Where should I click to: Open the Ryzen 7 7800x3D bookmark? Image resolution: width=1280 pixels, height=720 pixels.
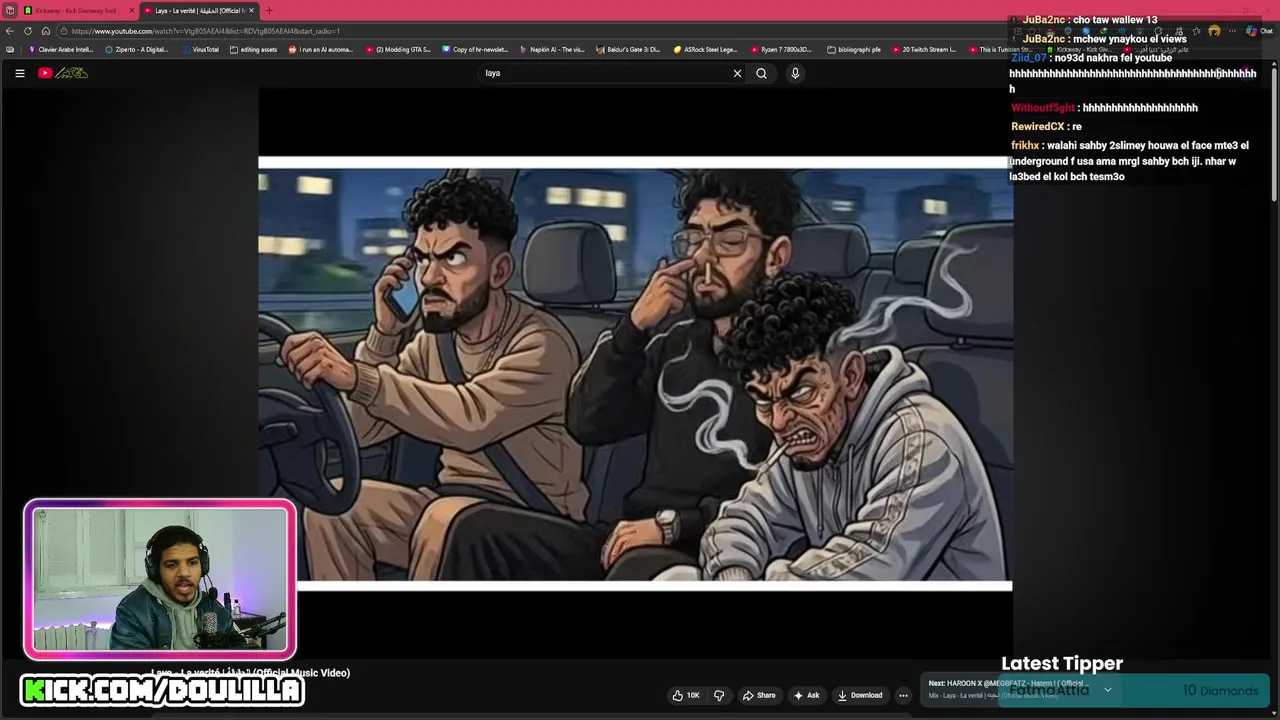pyautogui.click(x=782, y=49)
